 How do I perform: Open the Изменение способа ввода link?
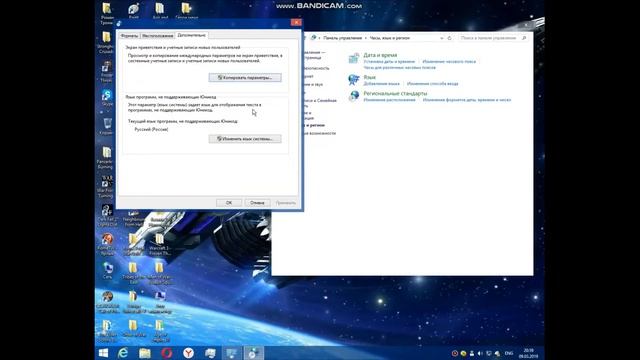tap(433, 84)
